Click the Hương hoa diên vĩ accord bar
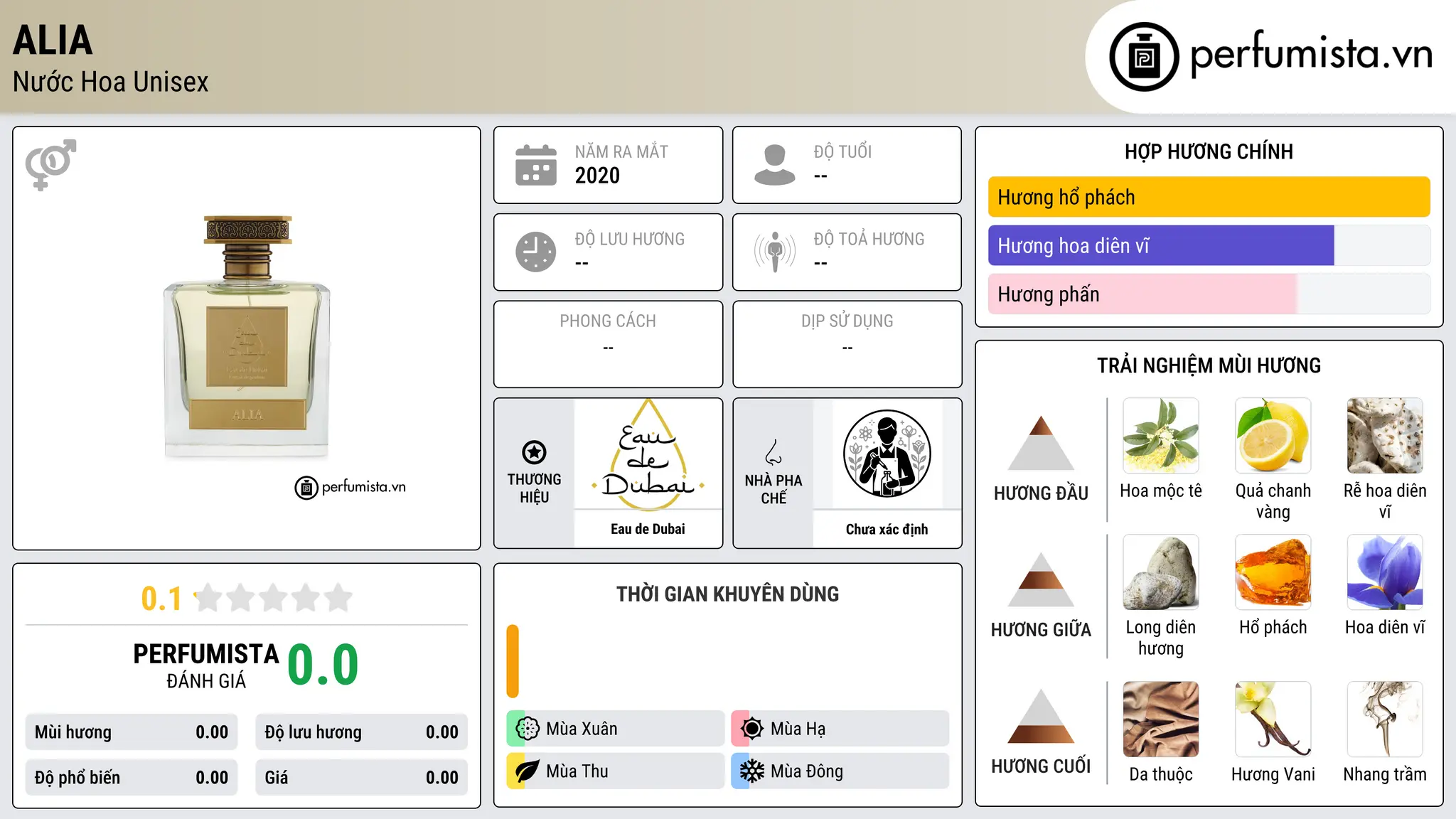The image size is (1456, 819). [1209, 245]
